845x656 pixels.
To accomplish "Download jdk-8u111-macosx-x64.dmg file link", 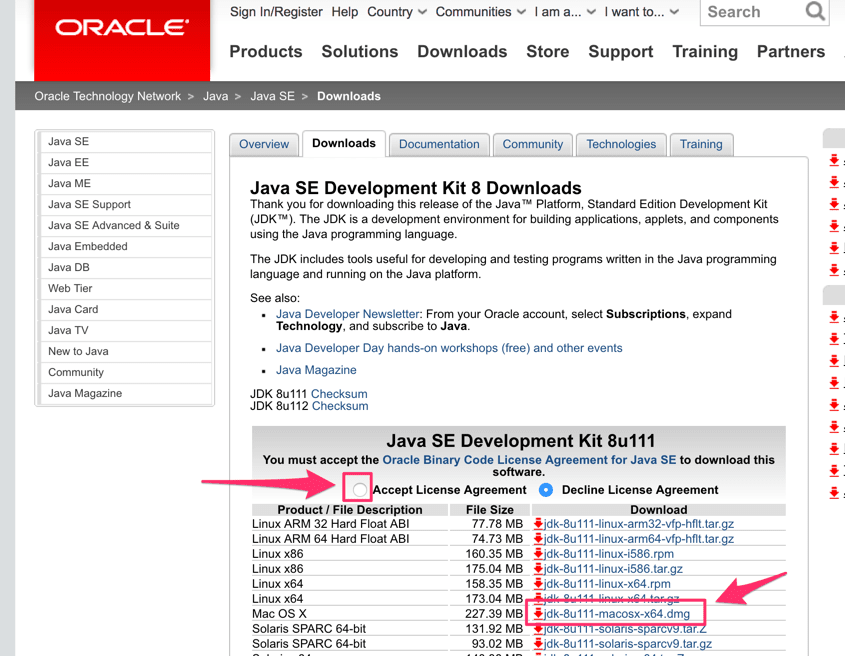I will point(617,613).
